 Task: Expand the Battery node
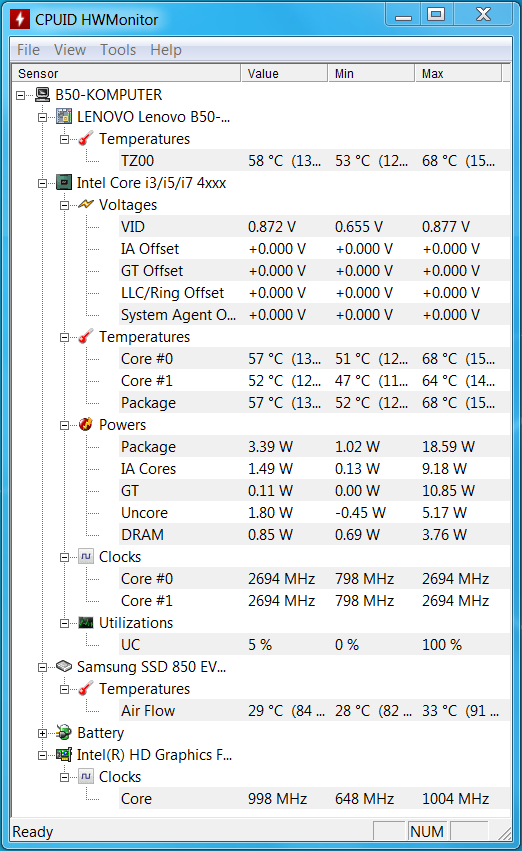[x=42, y=733]
